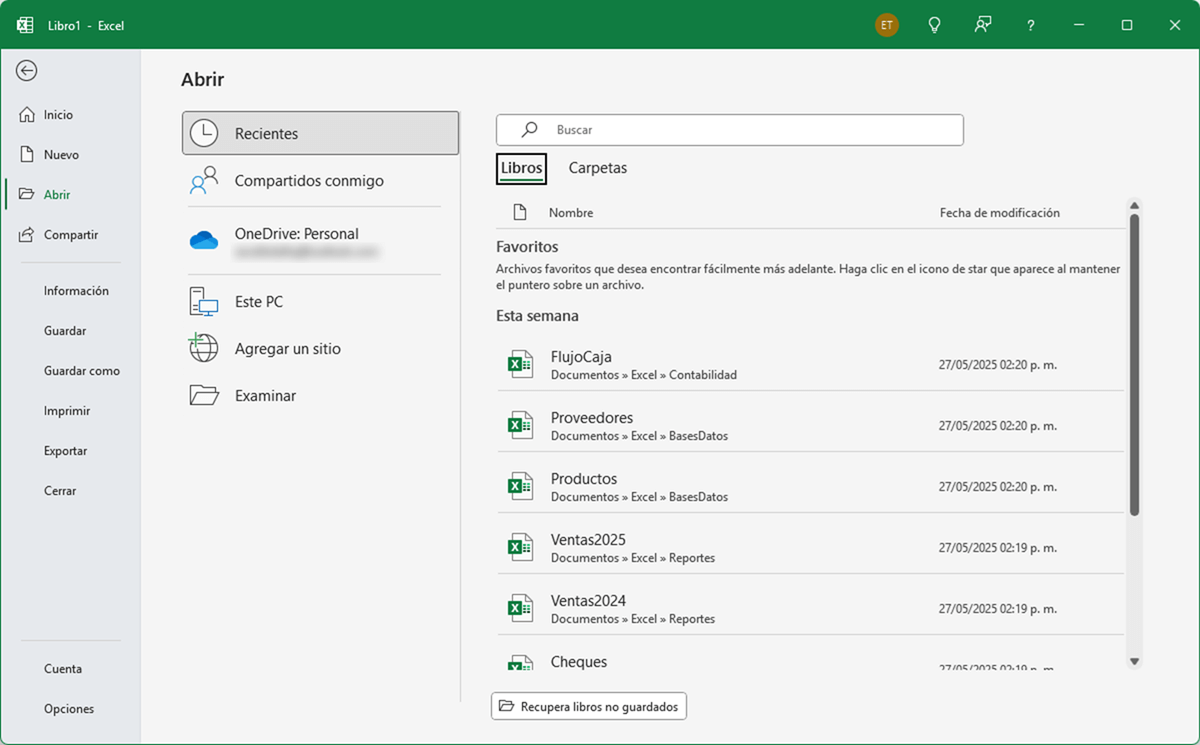Image resolution: width=1200 pixels, height=745 pixels.
Task: Click the Buscar search field
Action: pyautogui.click(x=730, y=130)
